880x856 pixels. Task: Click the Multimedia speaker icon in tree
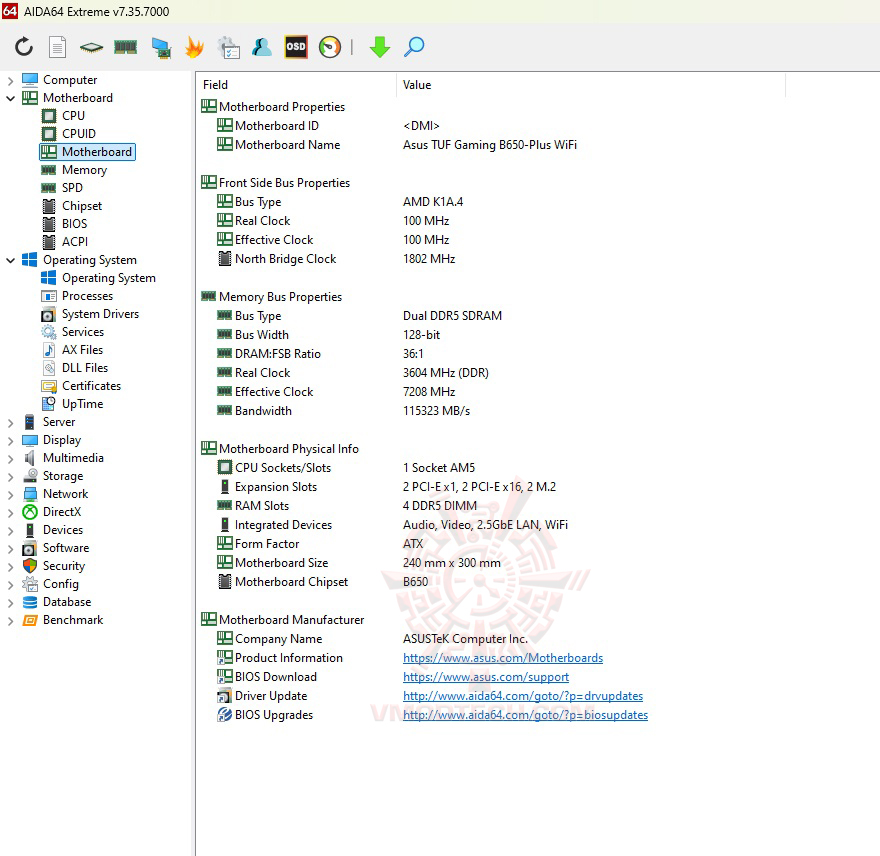(30, 458)
